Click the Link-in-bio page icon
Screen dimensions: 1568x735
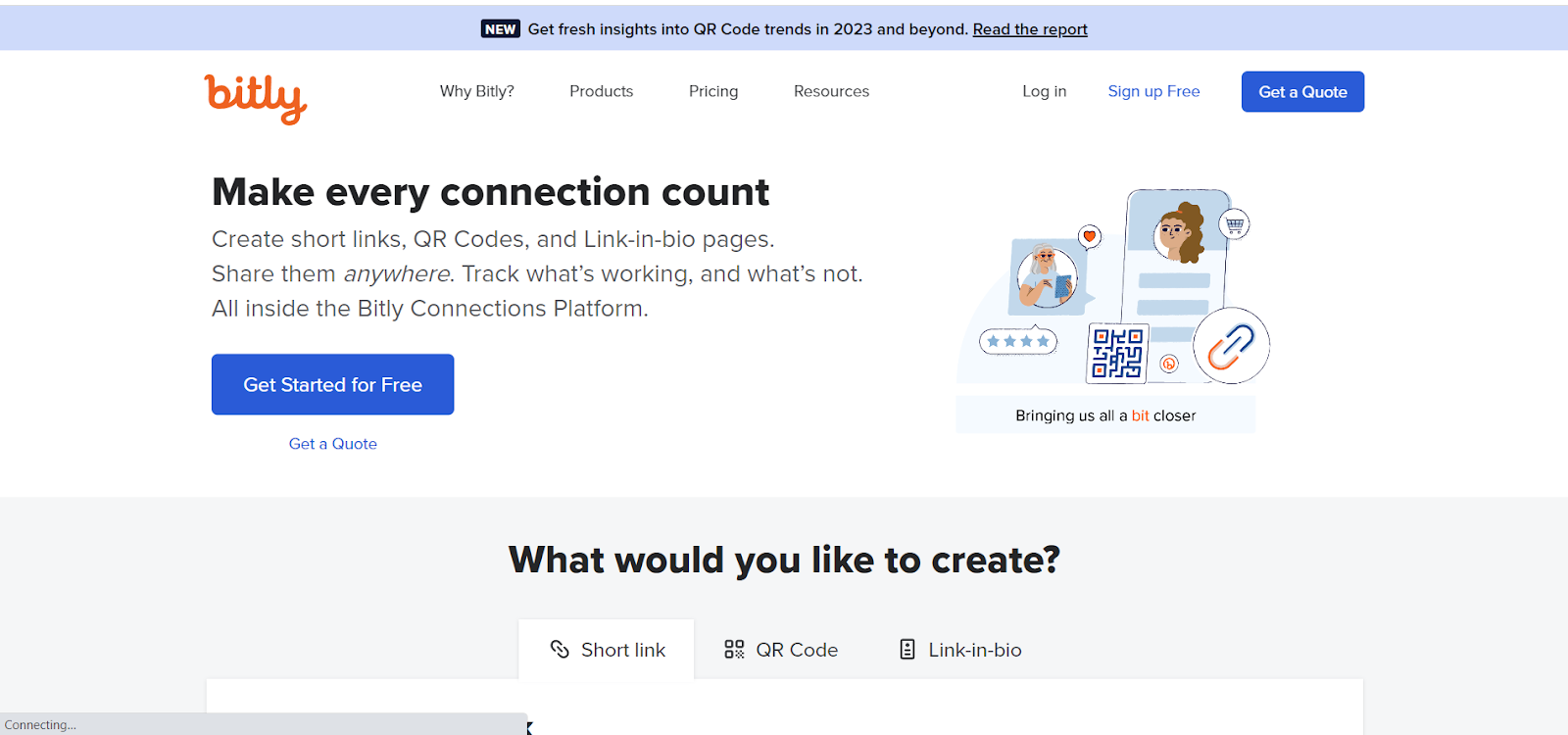907,649
